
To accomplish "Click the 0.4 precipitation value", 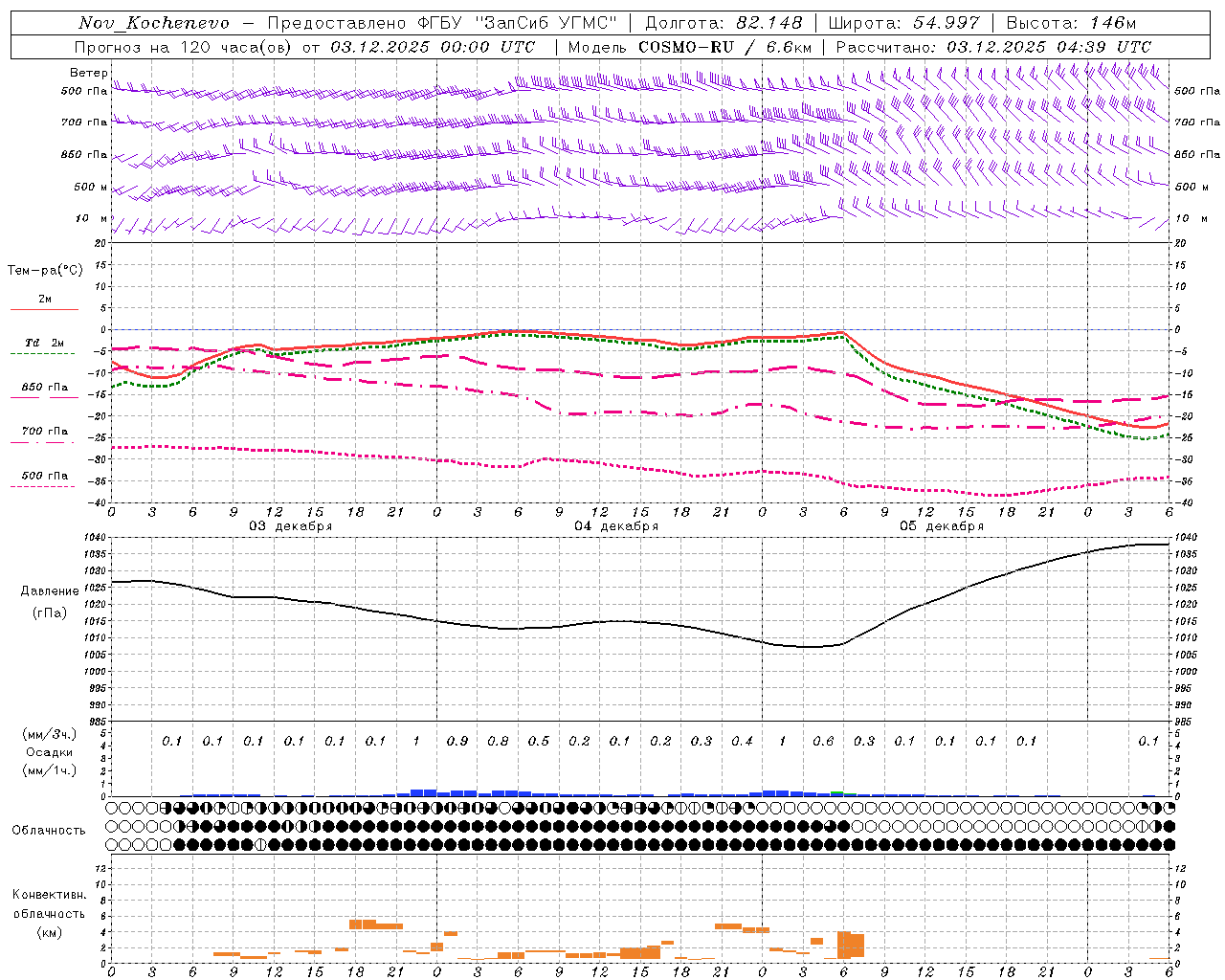I will pos(742,741).
